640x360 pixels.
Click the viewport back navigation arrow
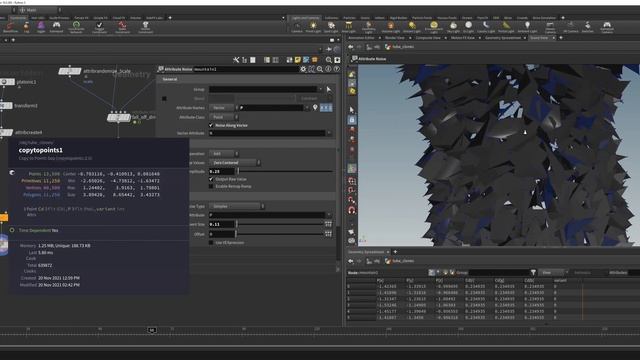pos(351,47)
